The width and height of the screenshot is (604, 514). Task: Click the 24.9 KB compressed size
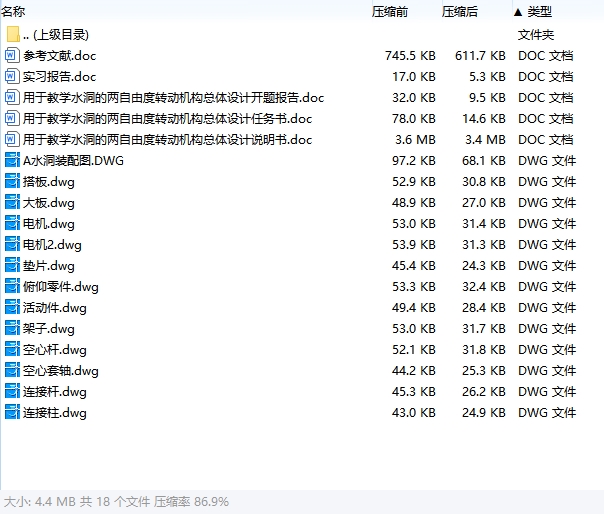(x=484, y=413)
